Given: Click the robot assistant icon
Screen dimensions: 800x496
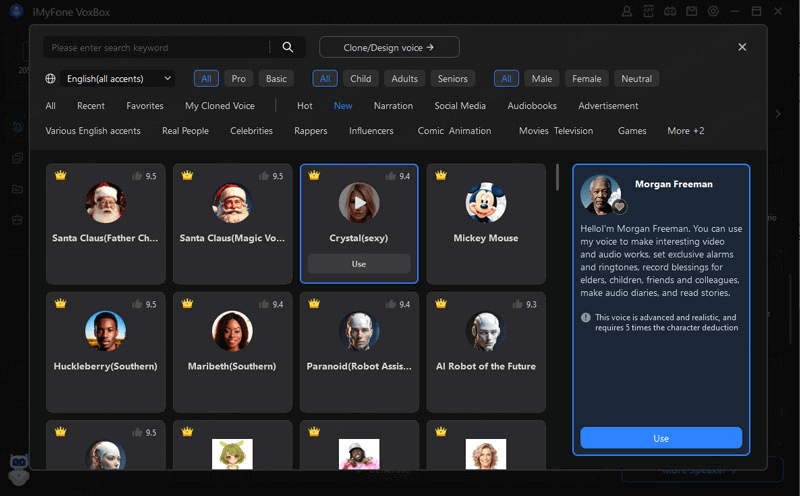Looking at the screenshot, I should click(19, 469).
